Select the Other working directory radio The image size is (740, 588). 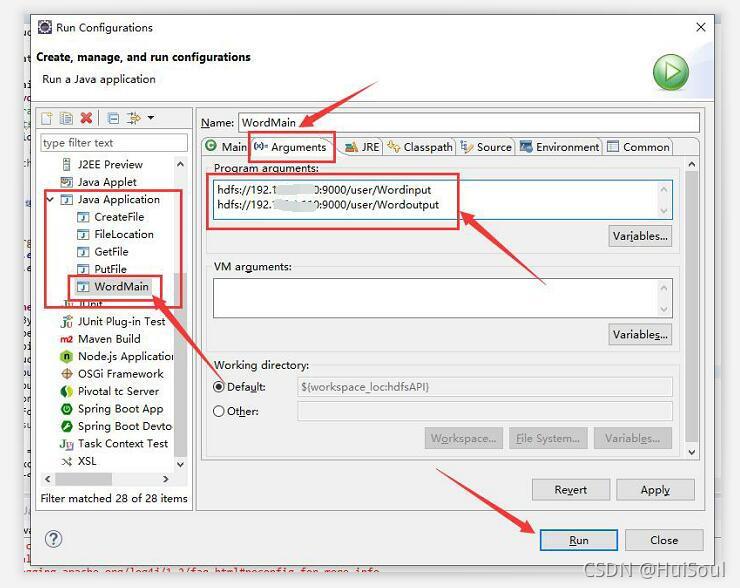click(x=219, y=411)
